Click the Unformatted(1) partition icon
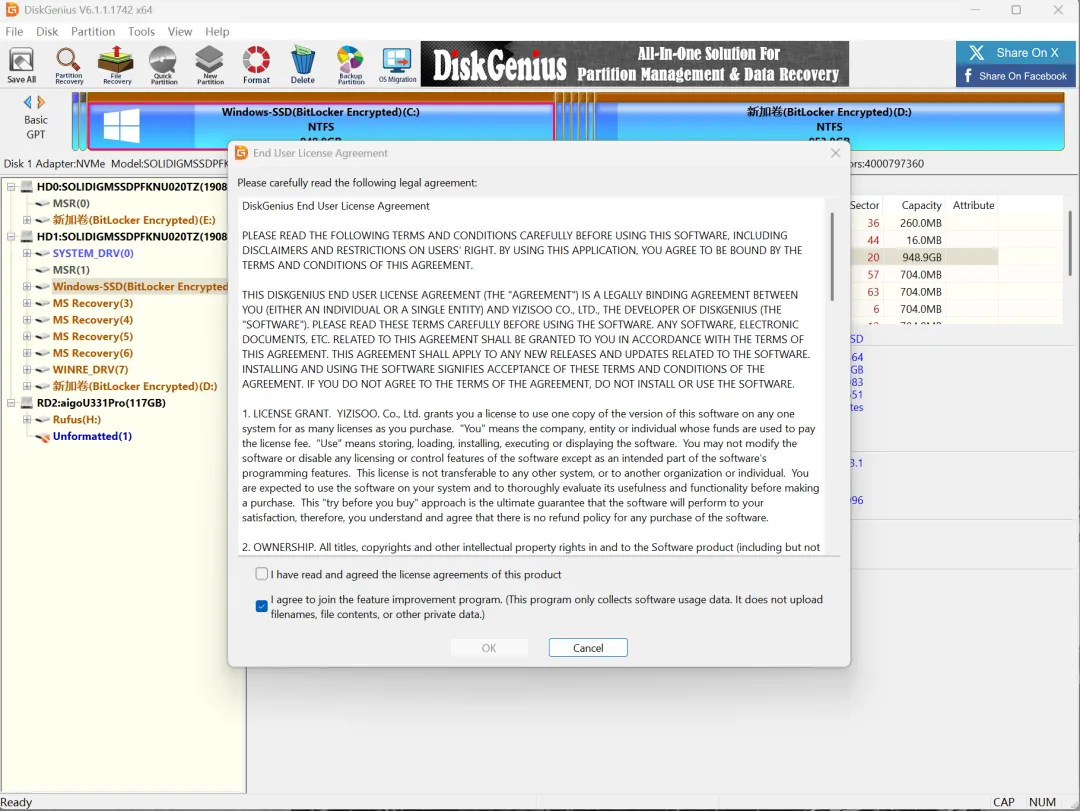Screen dimensions: 1080x811 [x=43, y=437]
